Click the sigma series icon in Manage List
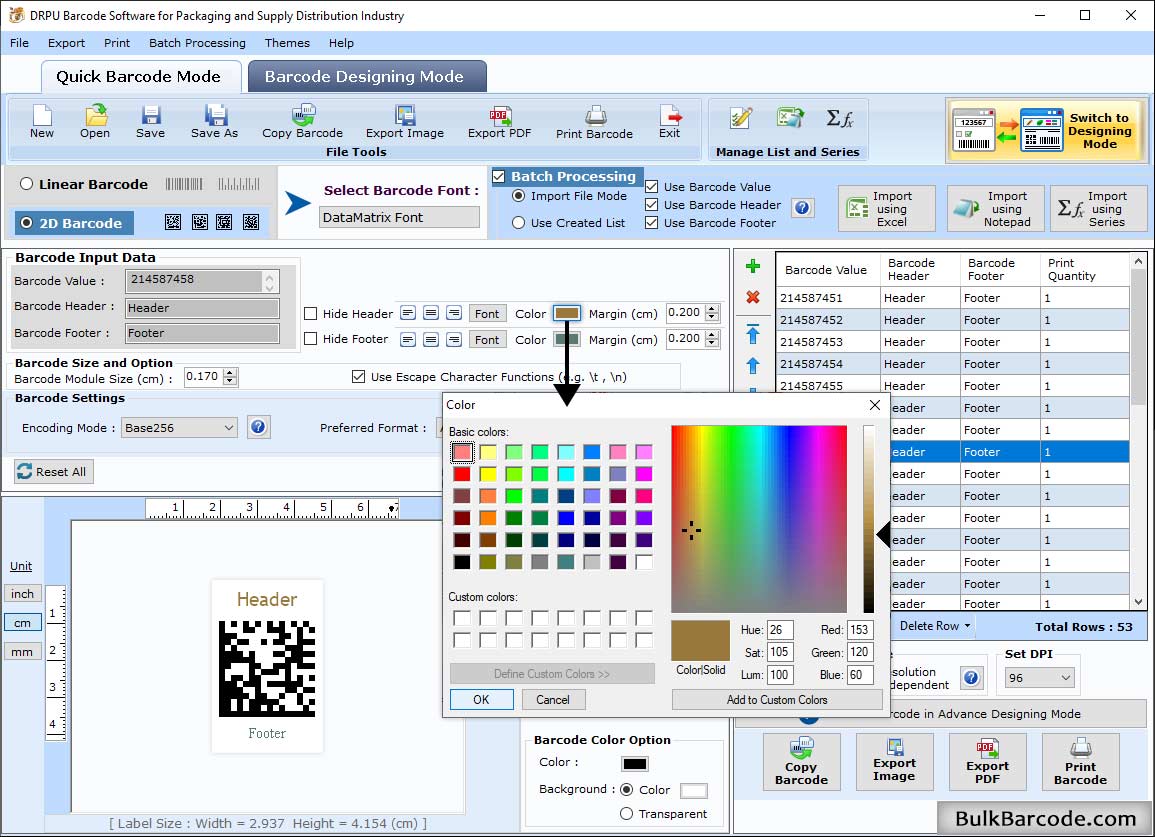The height and width of the screenshot is (837, 1155). coord(840,118)
